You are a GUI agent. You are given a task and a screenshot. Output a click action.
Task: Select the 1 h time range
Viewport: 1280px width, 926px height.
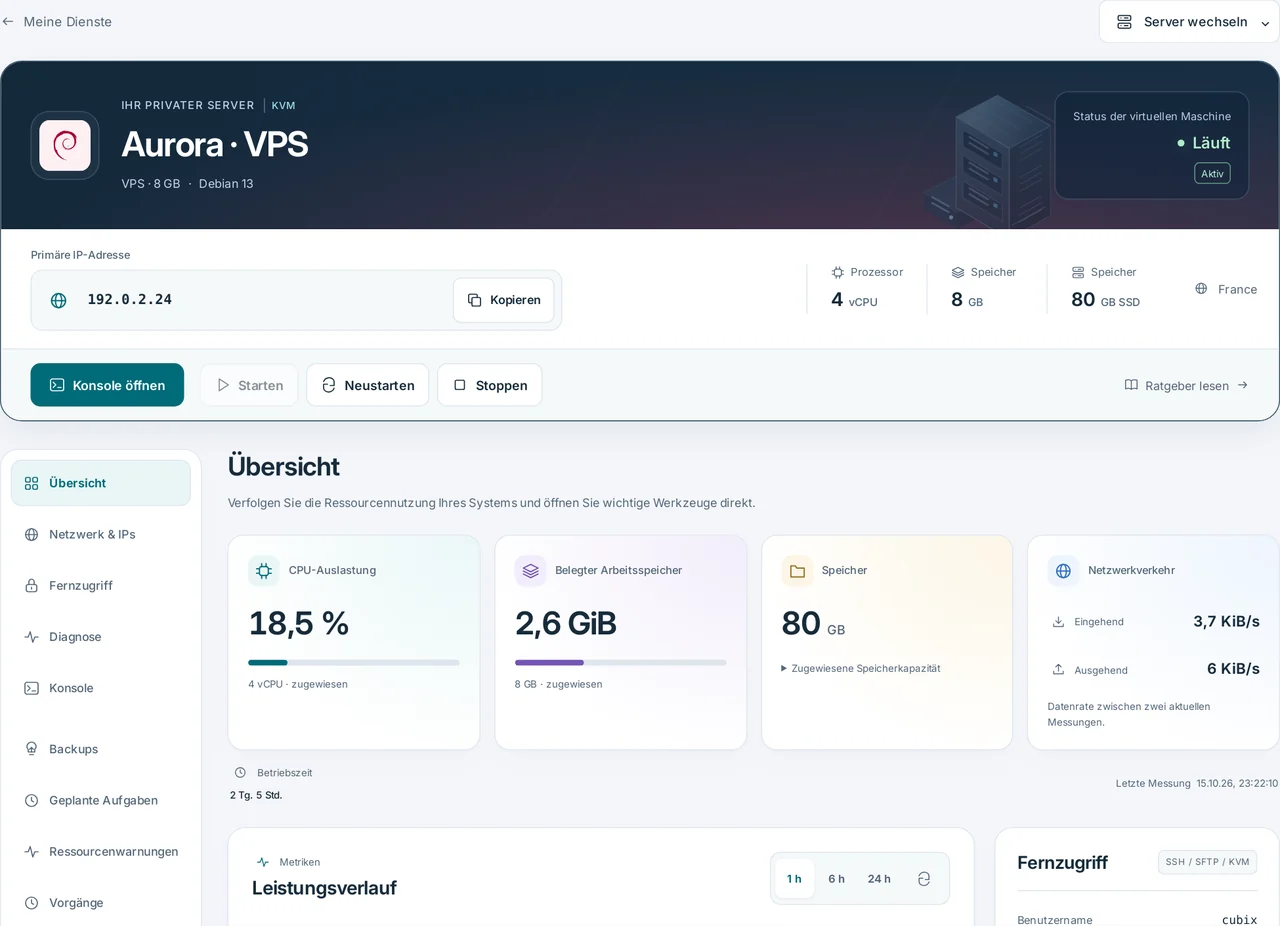coord(794,879)
